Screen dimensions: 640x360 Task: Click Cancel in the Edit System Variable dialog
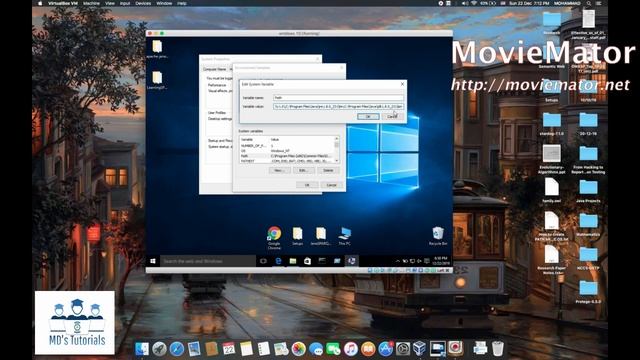[x=392, y=117]
